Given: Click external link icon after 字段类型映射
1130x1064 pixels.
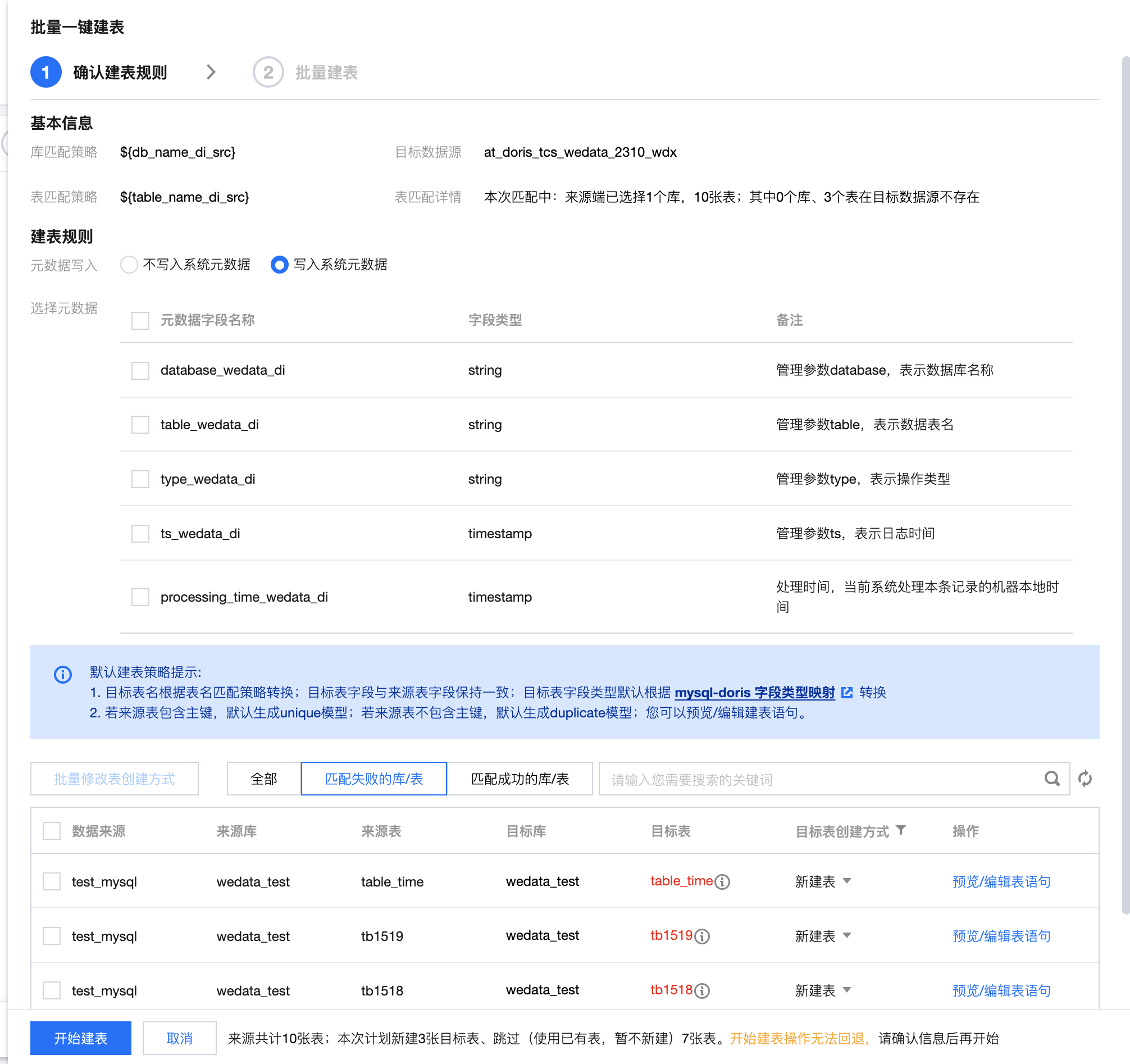Looking at the screenshot, I should click(847, 692).
